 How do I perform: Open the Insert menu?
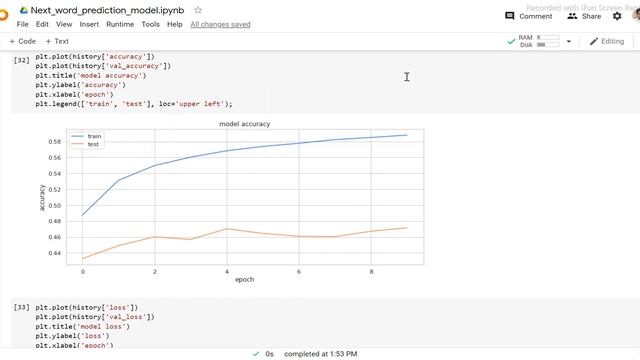point(89,24)
